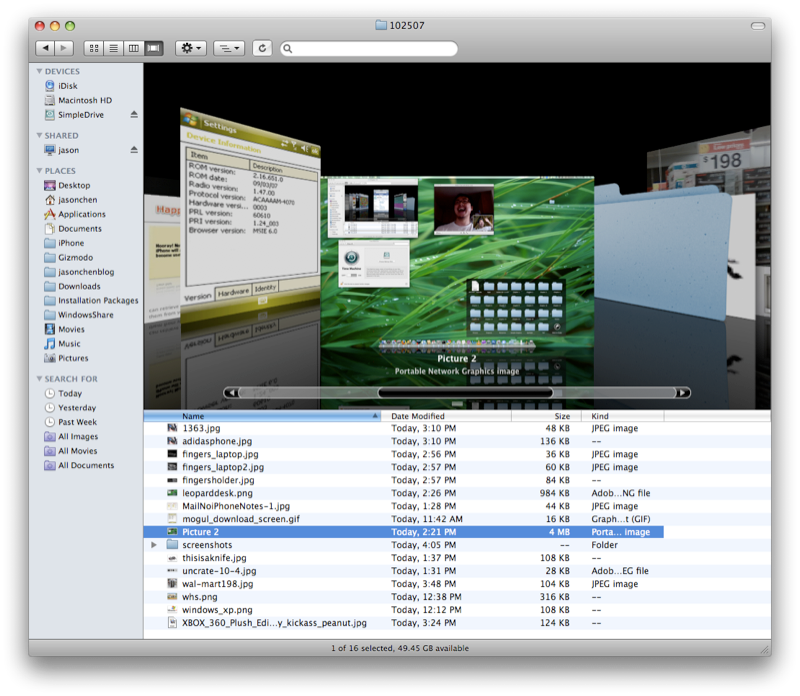Screen dimensions: 800x696
Task: Switch to list view
Action: (114, 48)
